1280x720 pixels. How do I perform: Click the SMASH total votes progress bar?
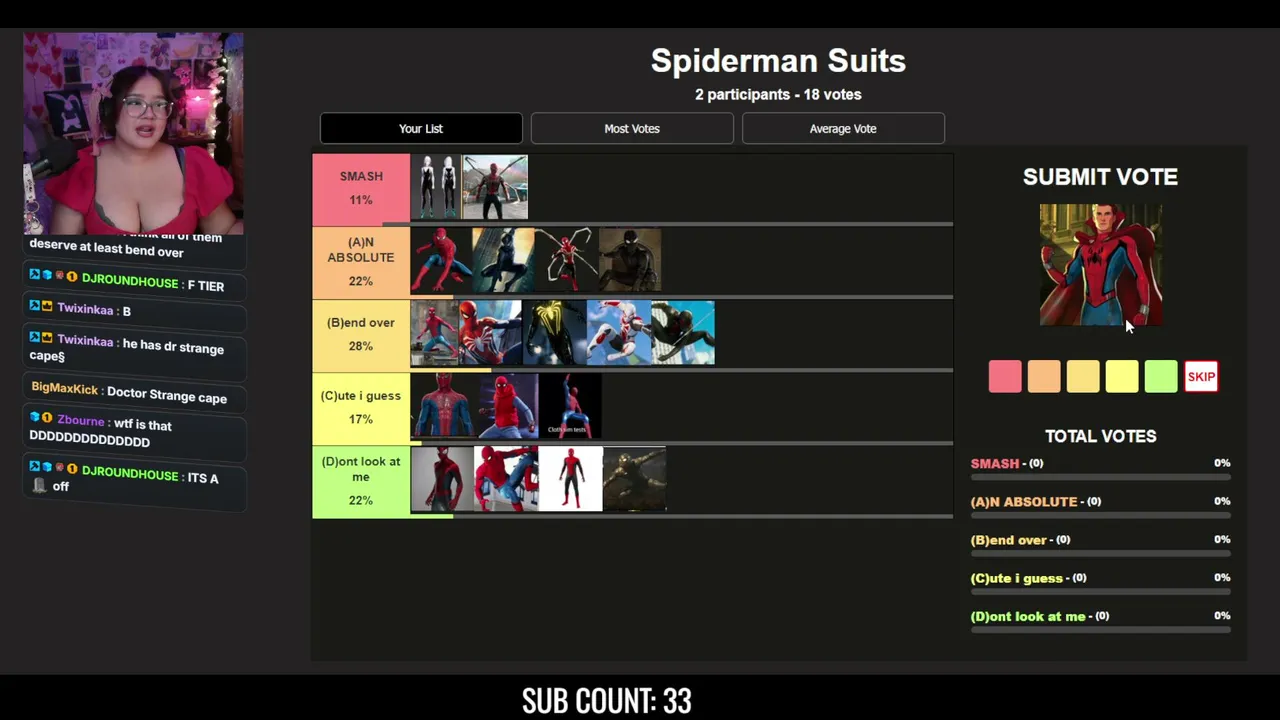tap(1100, 477)
